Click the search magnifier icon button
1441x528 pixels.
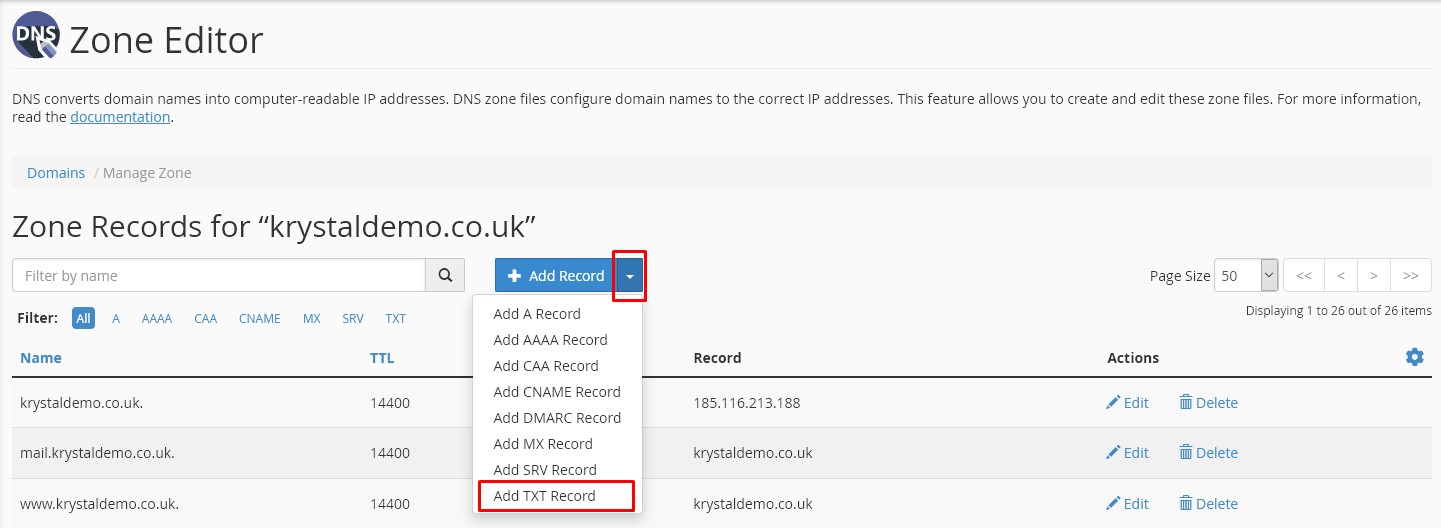click(x=445, y=275)
